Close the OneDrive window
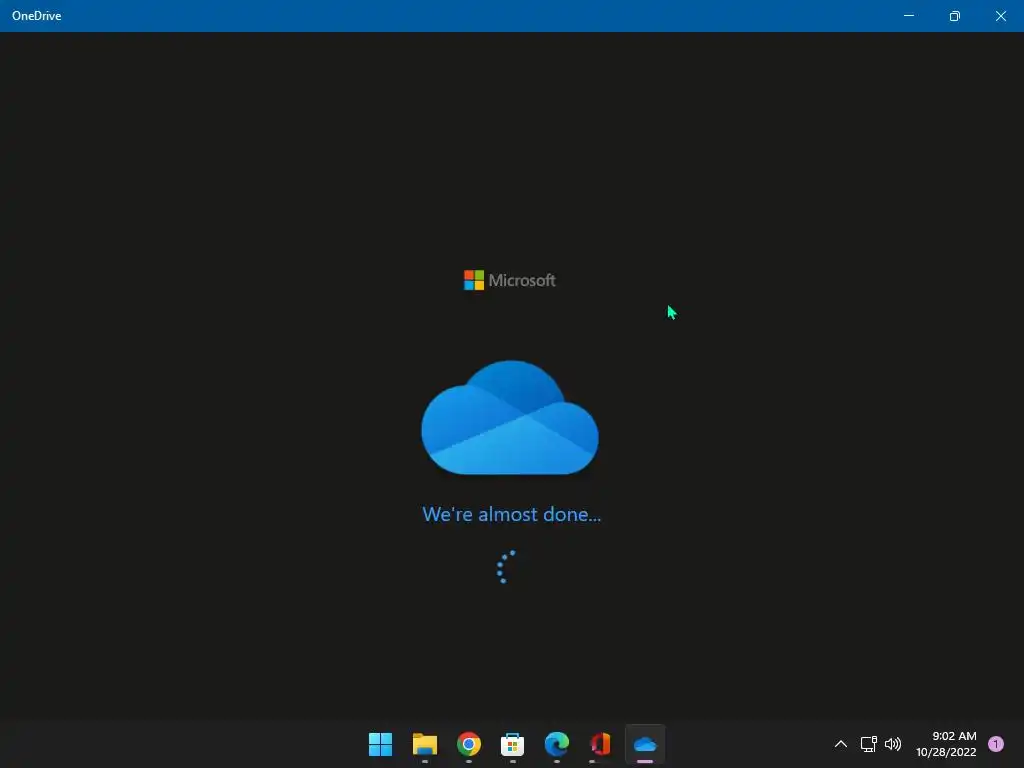Screen dimensions: 1024x768 click(1000, 16)
